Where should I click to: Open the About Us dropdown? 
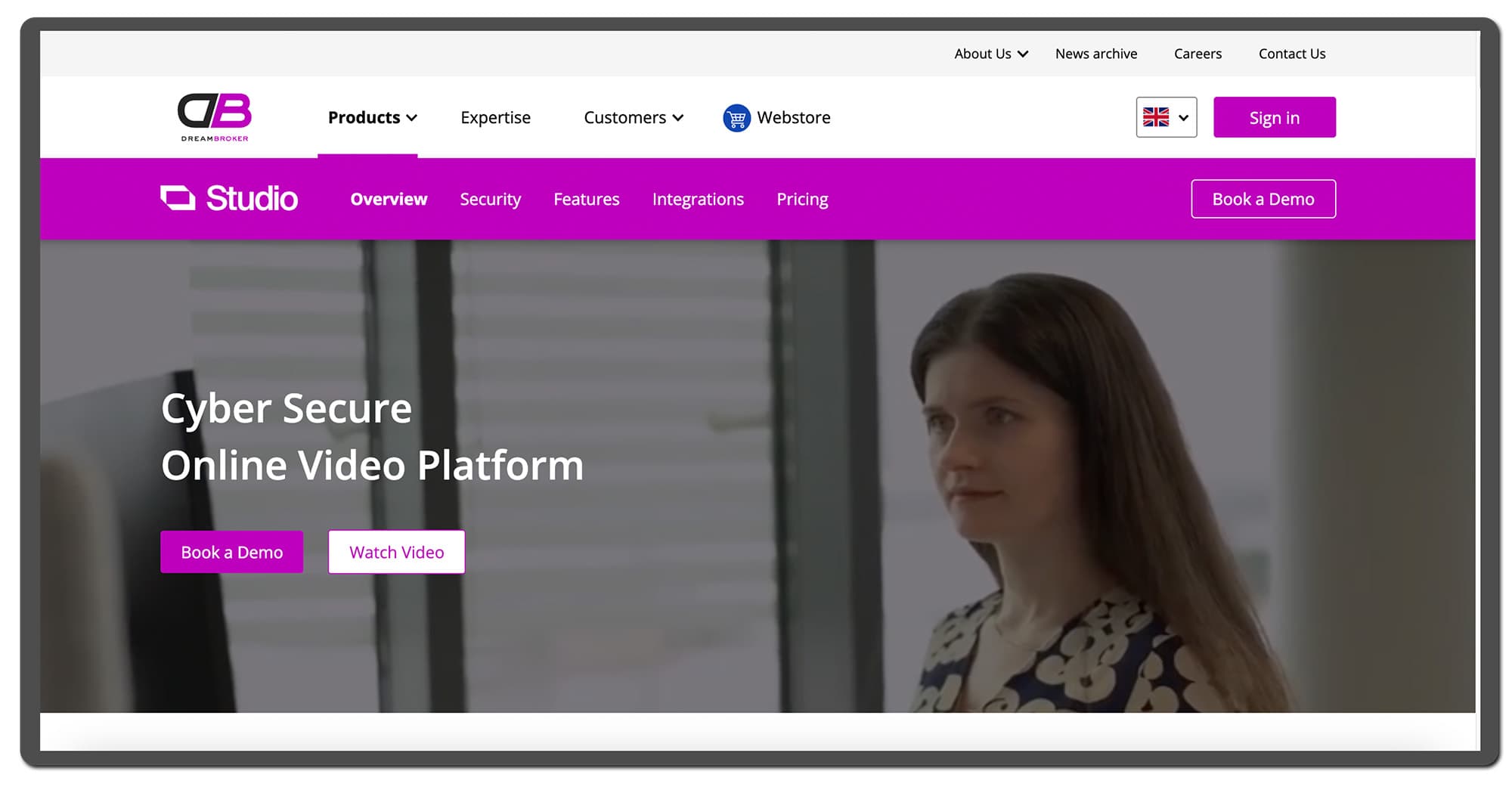point(991,54)
